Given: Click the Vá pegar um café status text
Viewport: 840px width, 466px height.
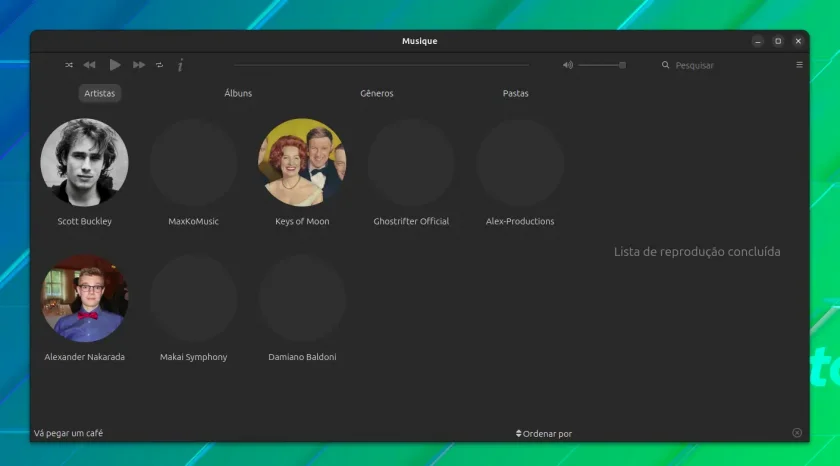Looking at the screenshot, I should coord(69,433).
